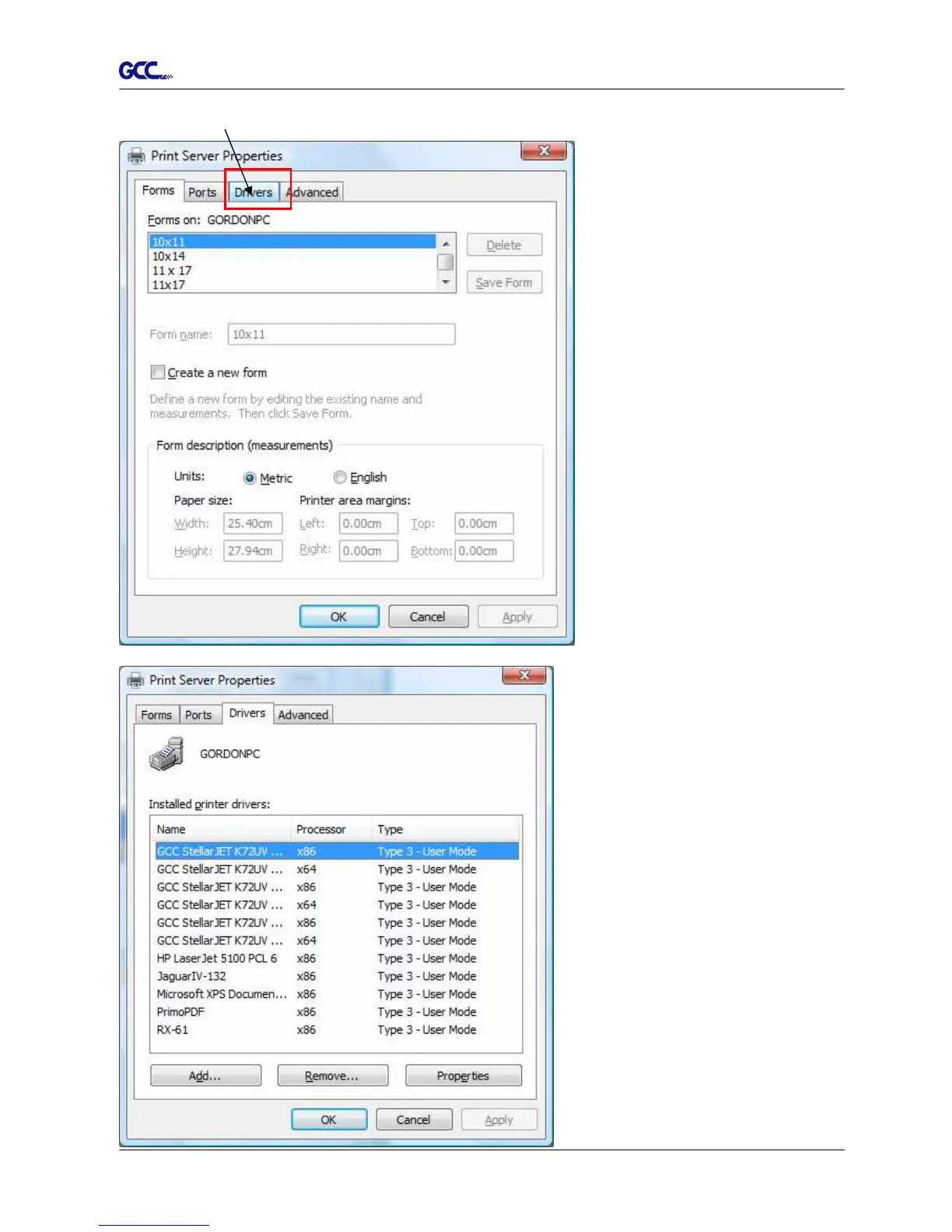Click the printer title icon of the dialog showing forms
This screenshot has height=1232, width=952.
136,156
